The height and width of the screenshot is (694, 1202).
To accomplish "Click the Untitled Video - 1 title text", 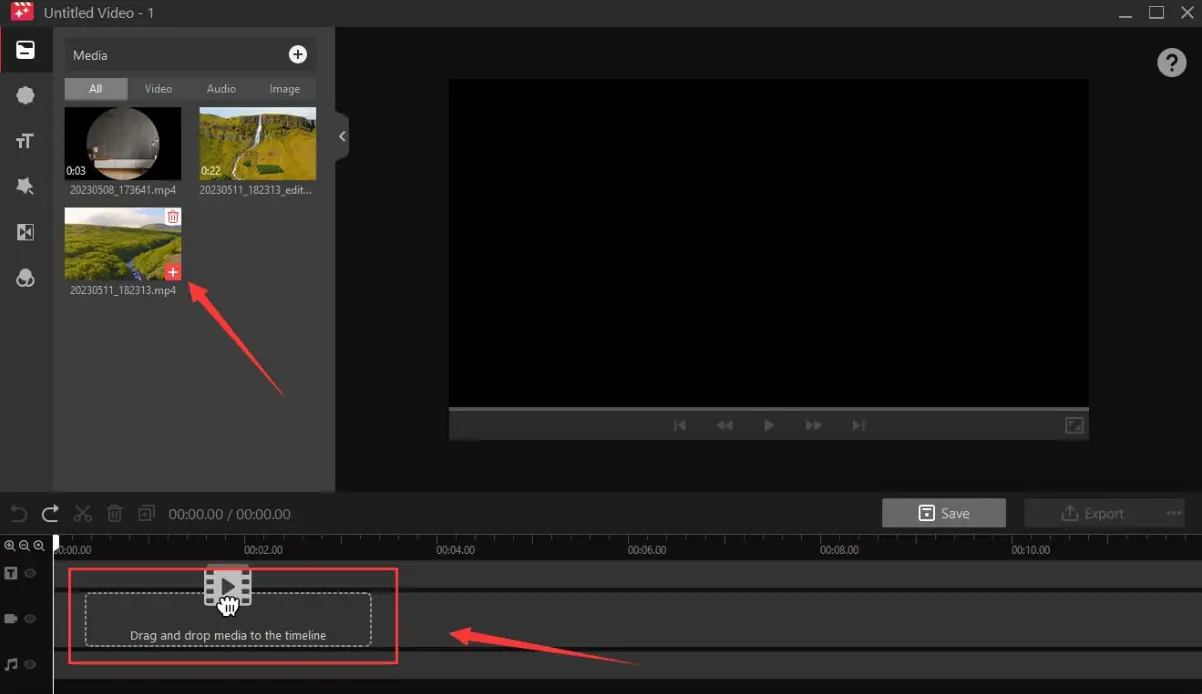I will click(x=99, y=13).
